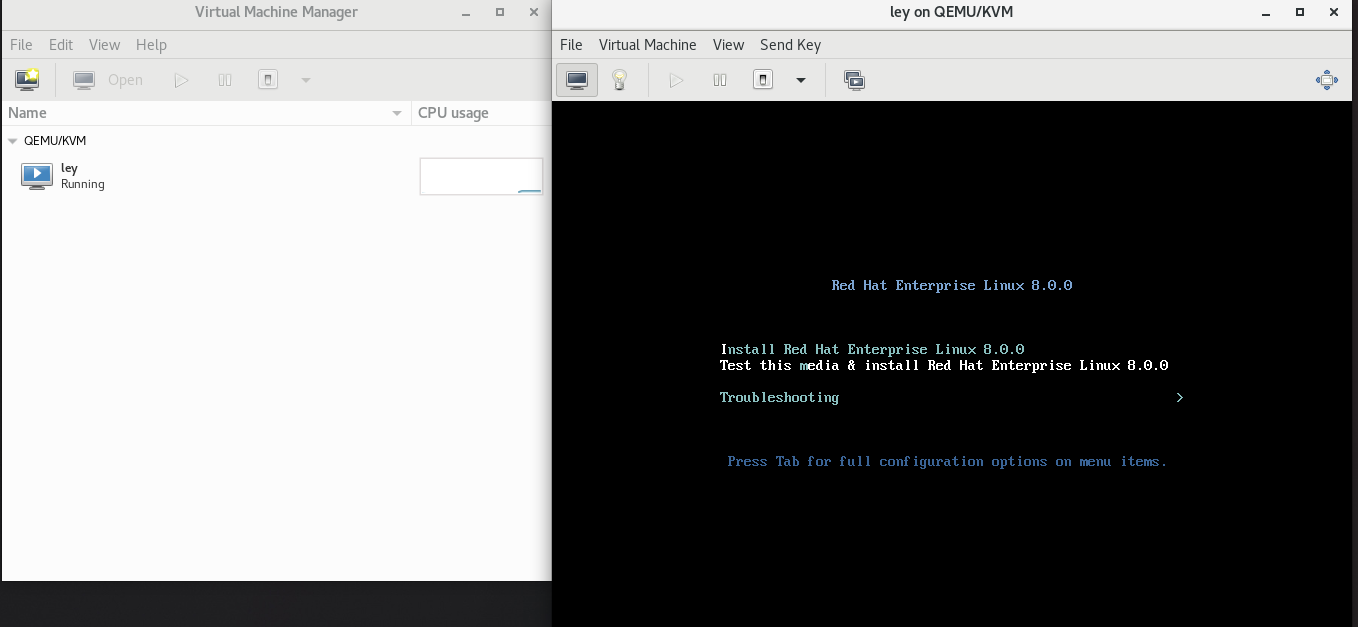Toggle fullscreen view of the VM
Screen dimensions: 1358x627
1327,79
